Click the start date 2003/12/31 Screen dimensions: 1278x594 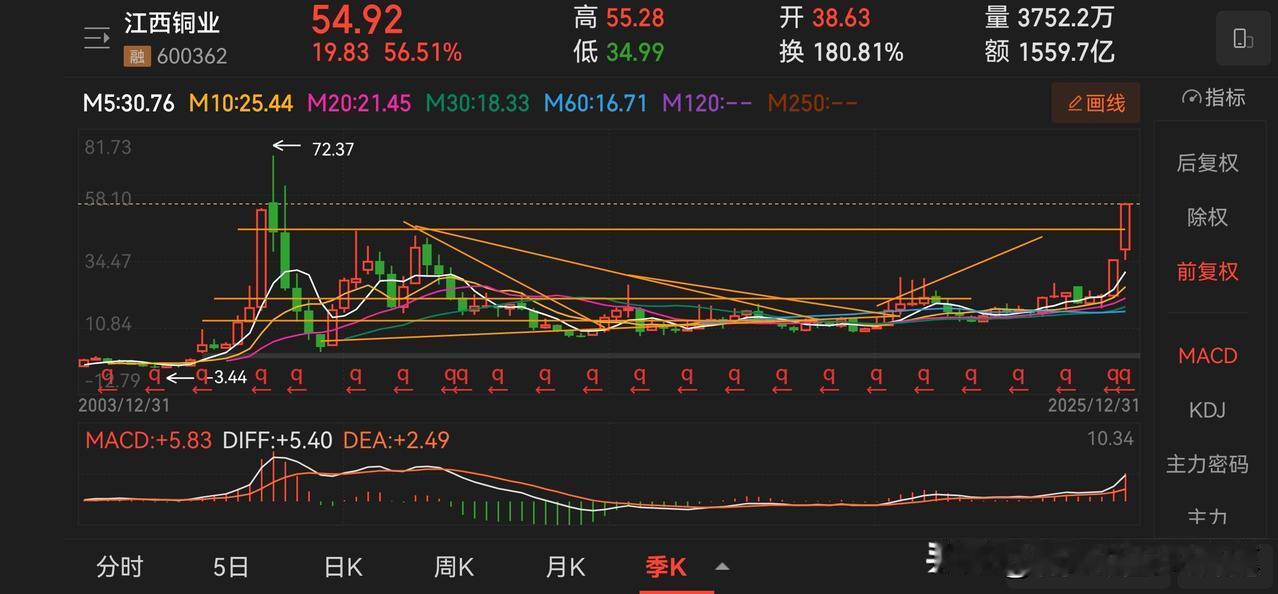coord(125,406)
